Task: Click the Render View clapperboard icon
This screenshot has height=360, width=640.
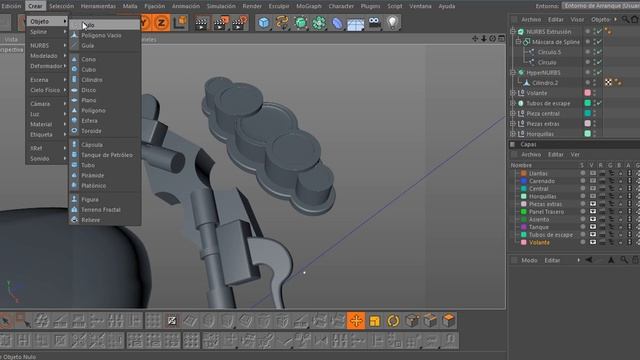Action: click(201, 23)
